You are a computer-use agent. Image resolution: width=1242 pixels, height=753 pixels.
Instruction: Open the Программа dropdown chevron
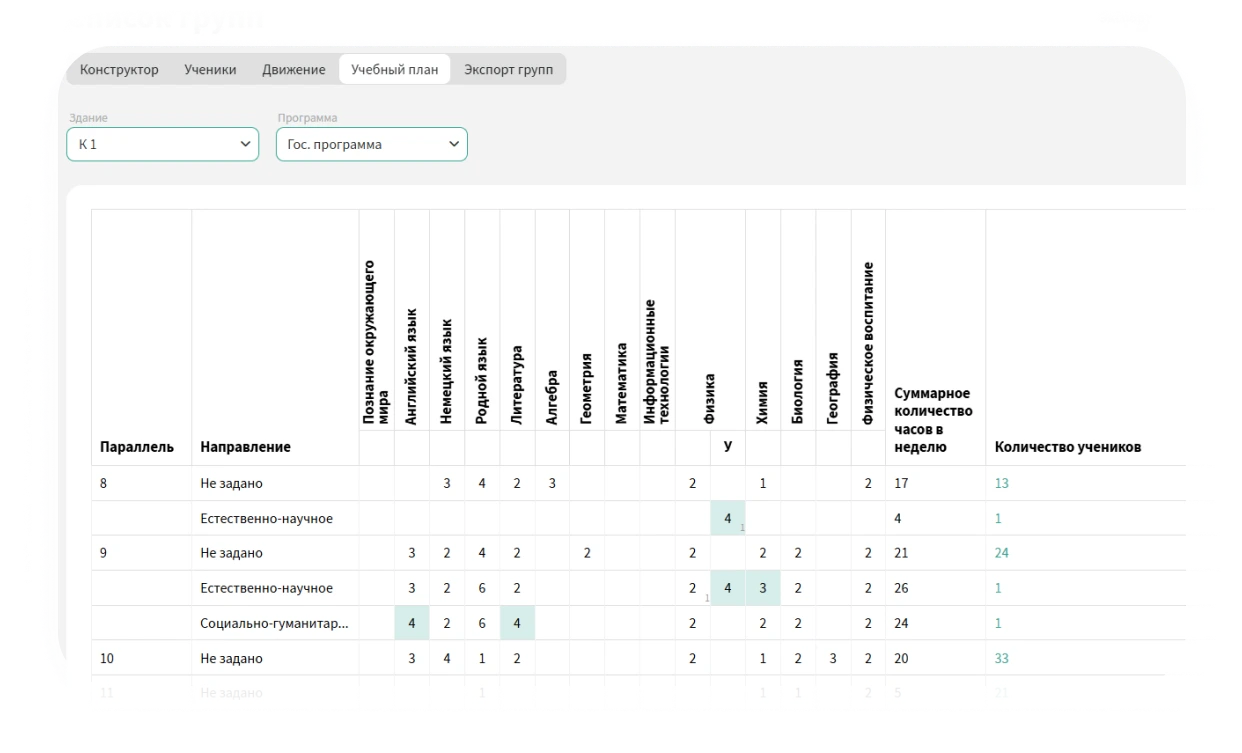click(x=454, y=144)
